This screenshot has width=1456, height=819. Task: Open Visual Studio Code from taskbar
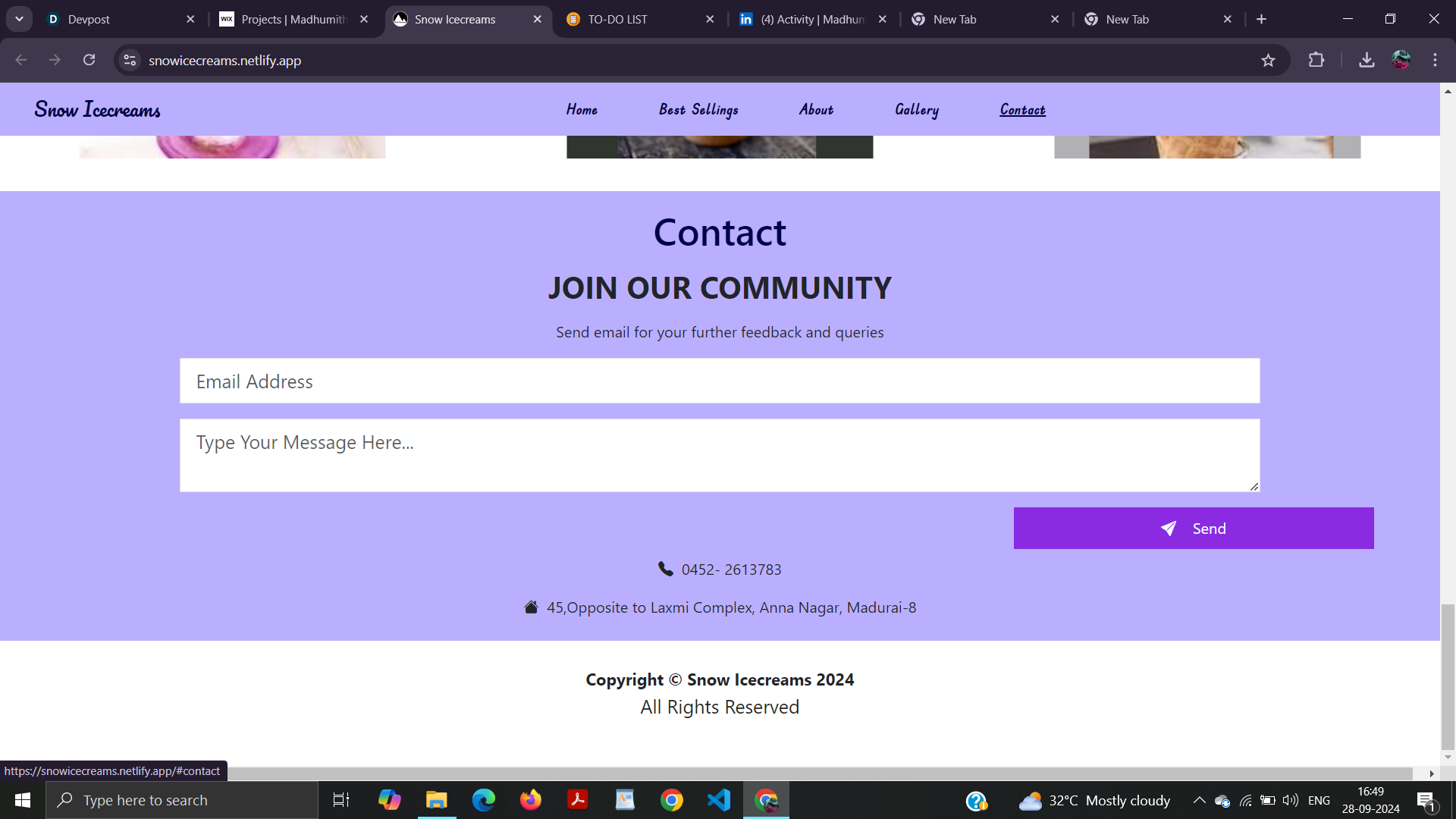718,800
